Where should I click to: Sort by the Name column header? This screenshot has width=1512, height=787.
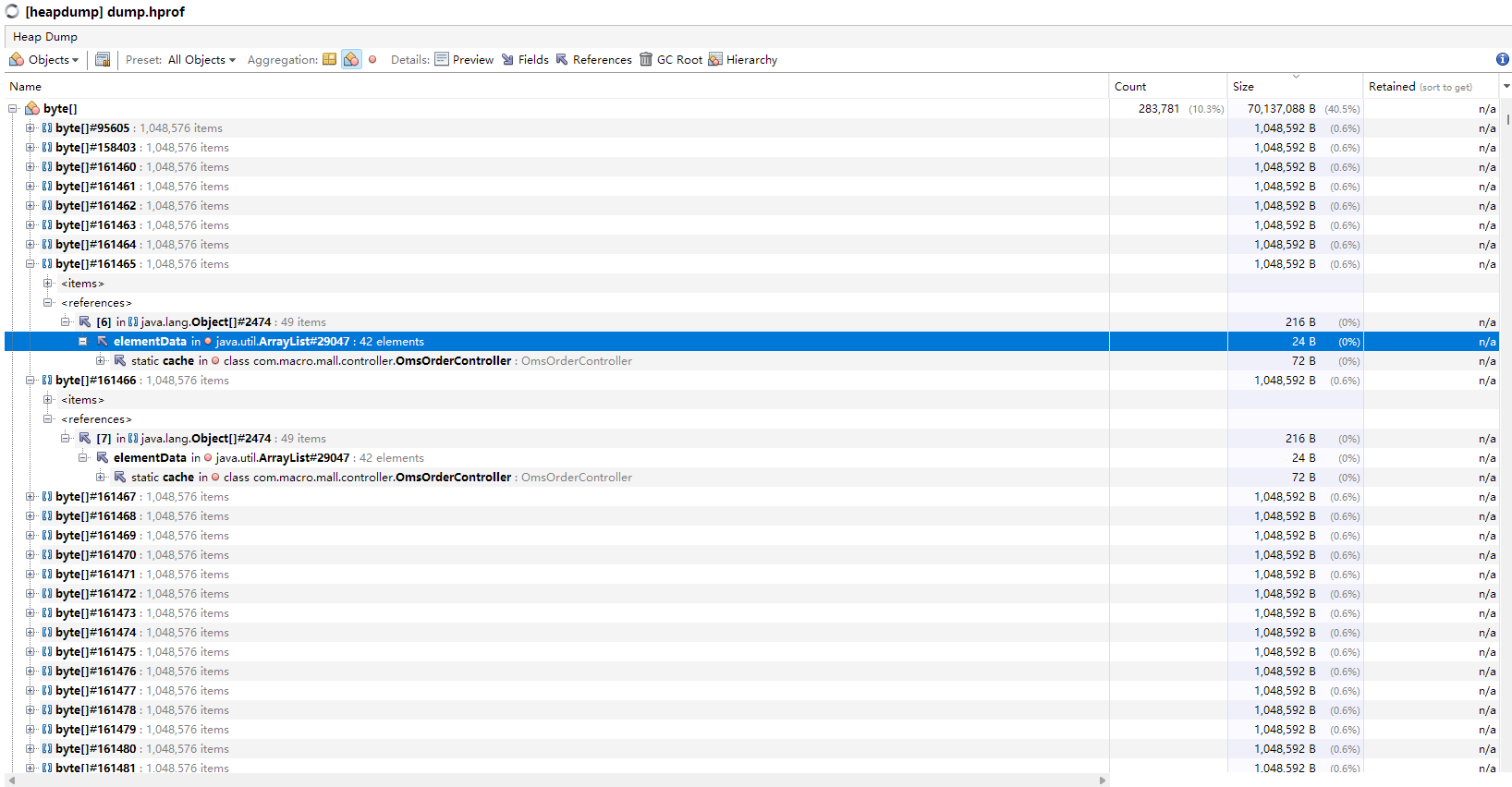click(x=556, y=86)
